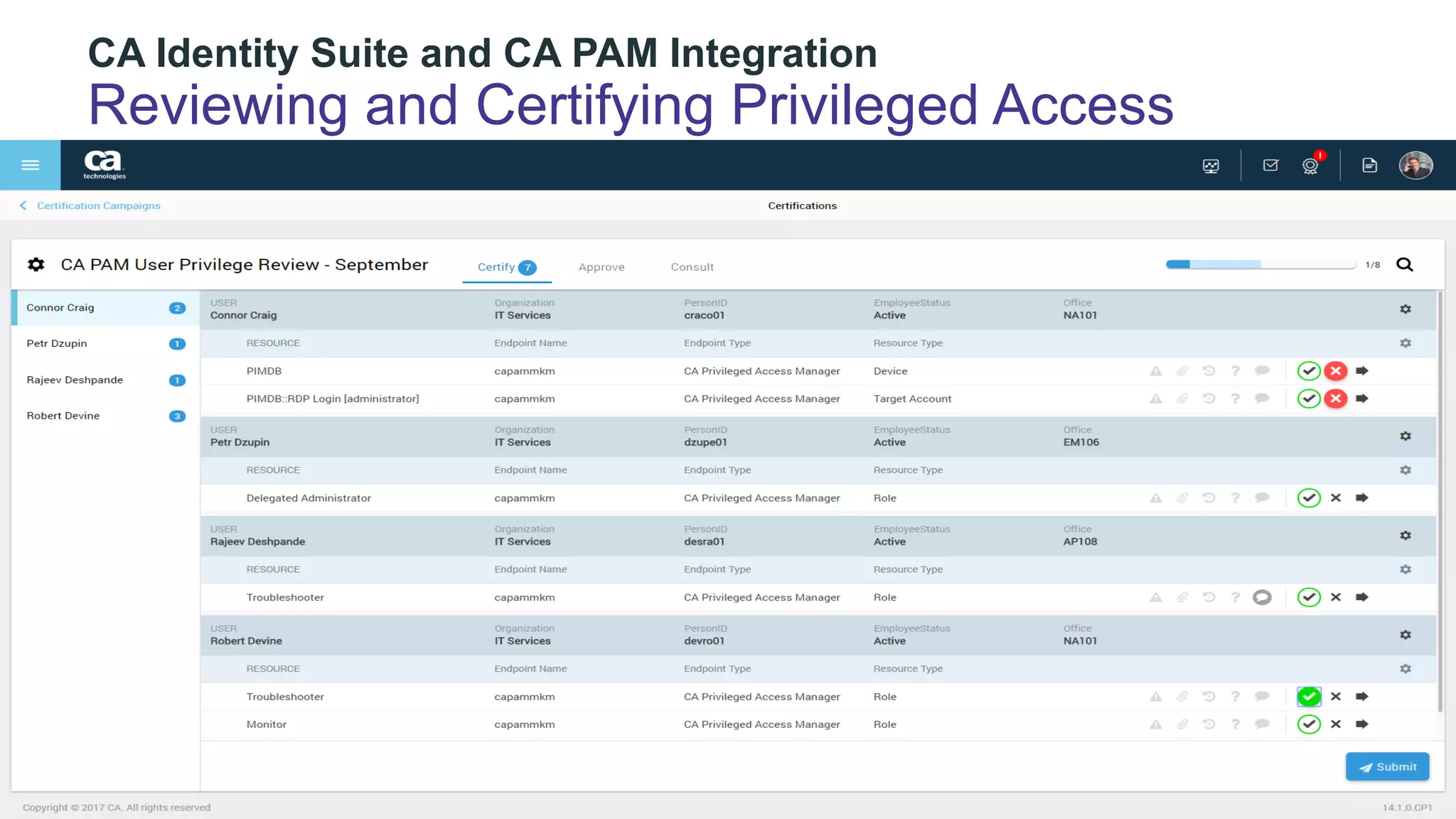The width and height of the screenshot is (1456, 819).
Task: Approve the Monitor role
Action: [1309, 724]
